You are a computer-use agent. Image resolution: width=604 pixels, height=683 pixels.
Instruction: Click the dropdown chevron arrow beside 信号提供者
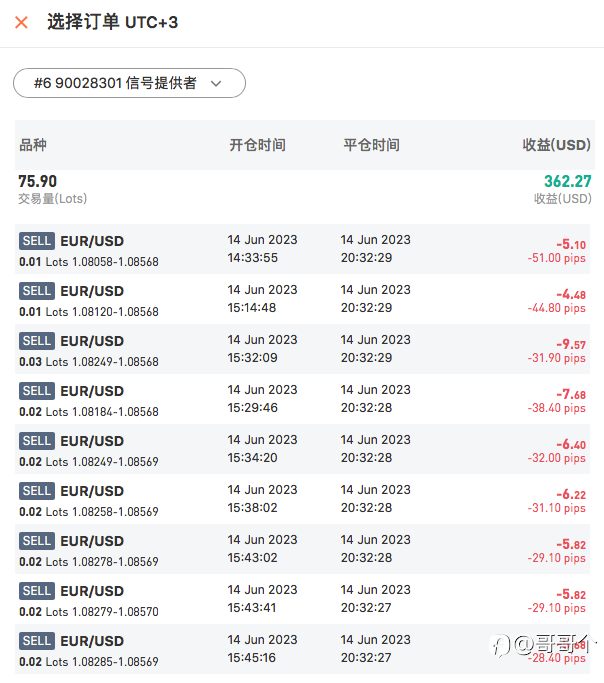(x=216, y=83)
